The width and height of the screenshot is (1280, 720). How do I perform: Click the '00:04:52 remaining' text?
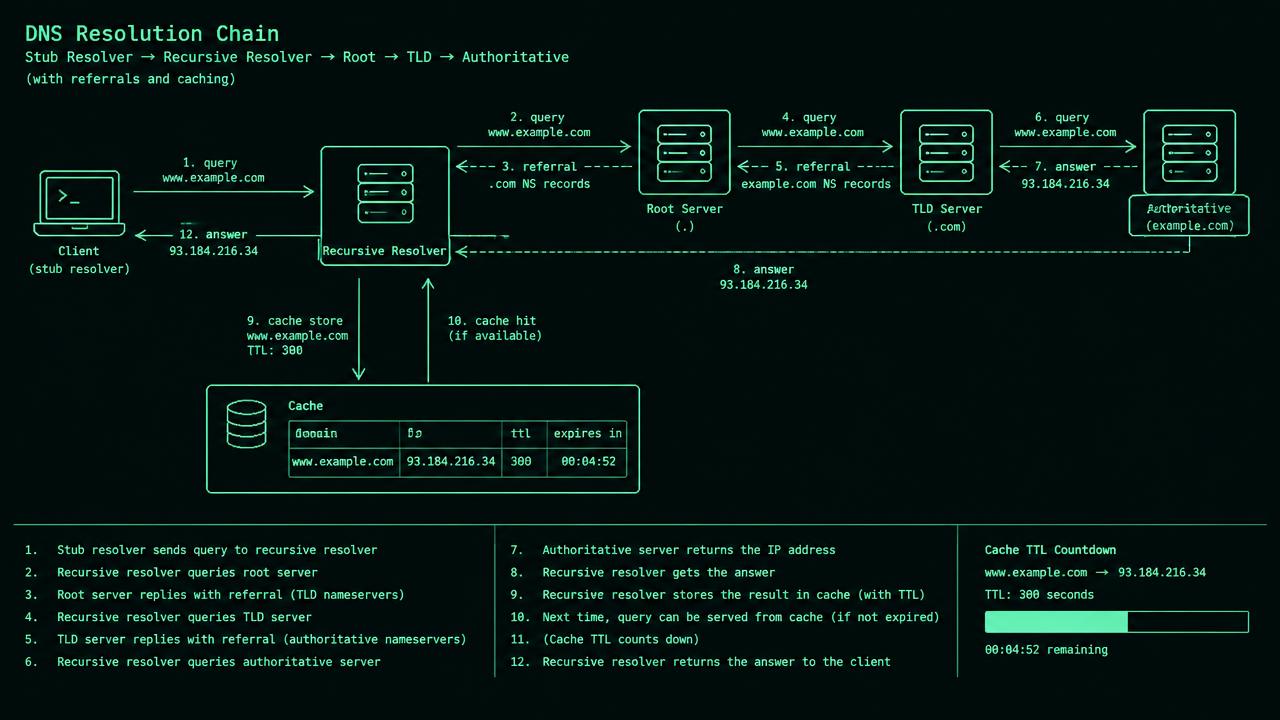click(x=1046, y=650)
